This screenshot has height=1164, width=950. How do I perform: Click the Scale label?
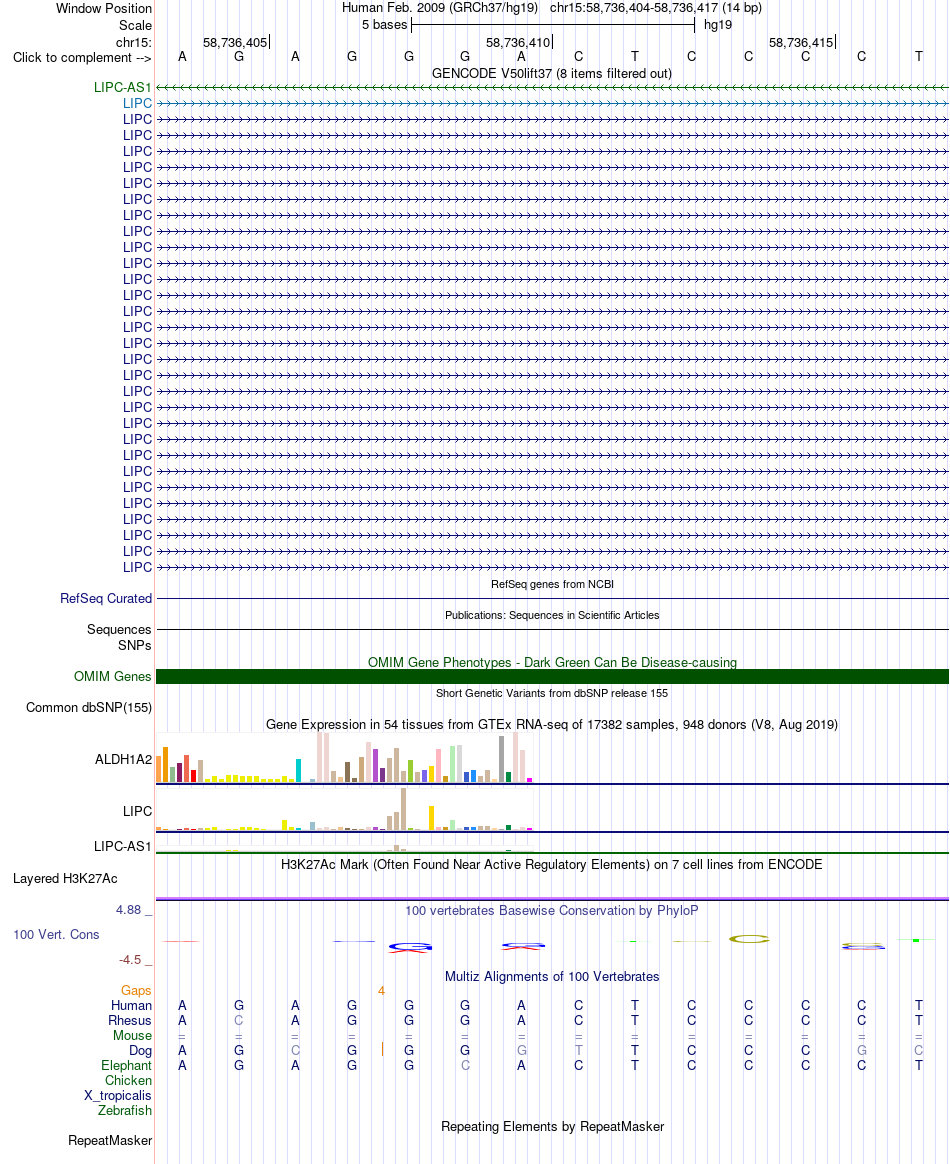click(135, 25)
